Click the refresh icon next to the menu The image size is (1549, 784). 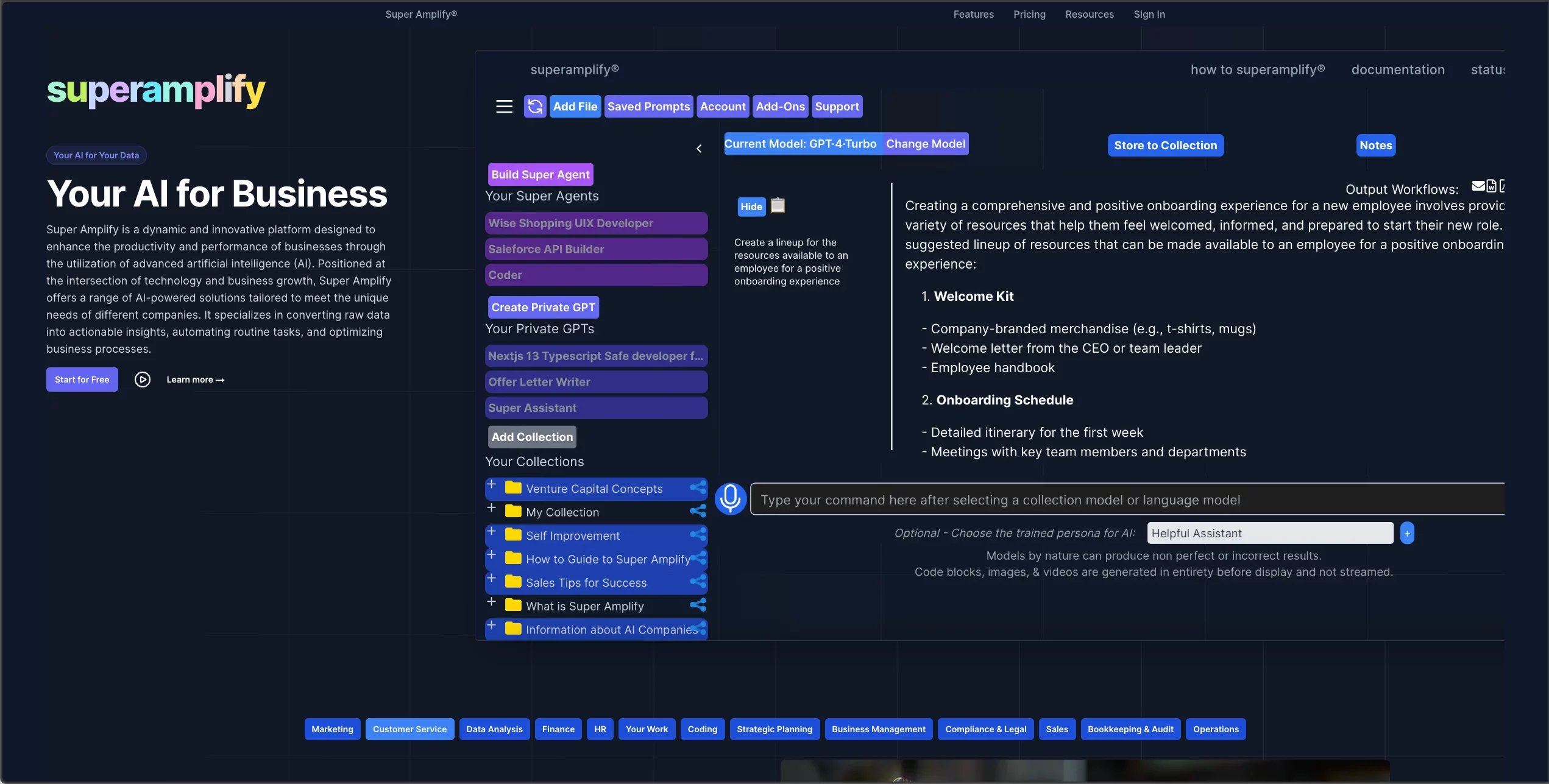click(x=534, y=106)
